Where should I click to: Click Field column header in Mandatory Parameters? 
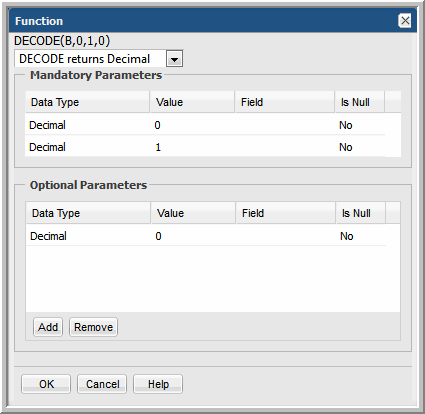click(x=285, y=102)
